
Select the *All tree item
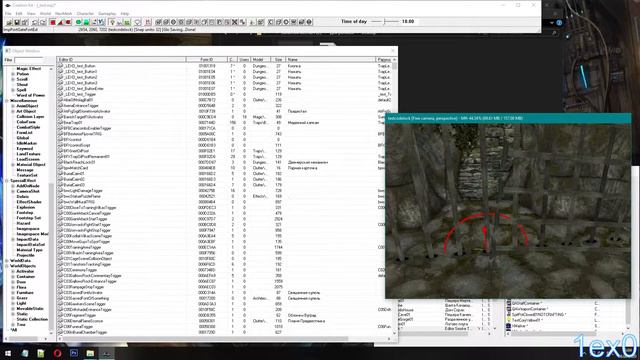(14, 330)
